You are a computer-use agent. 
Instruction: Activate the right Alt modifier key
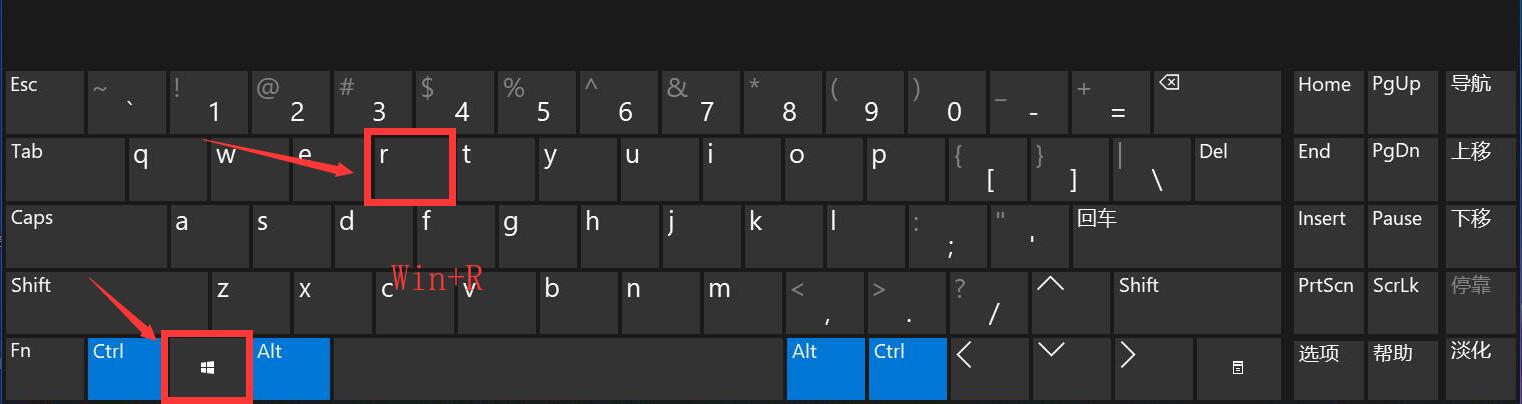pyautogui.click(x=825, y=368)
